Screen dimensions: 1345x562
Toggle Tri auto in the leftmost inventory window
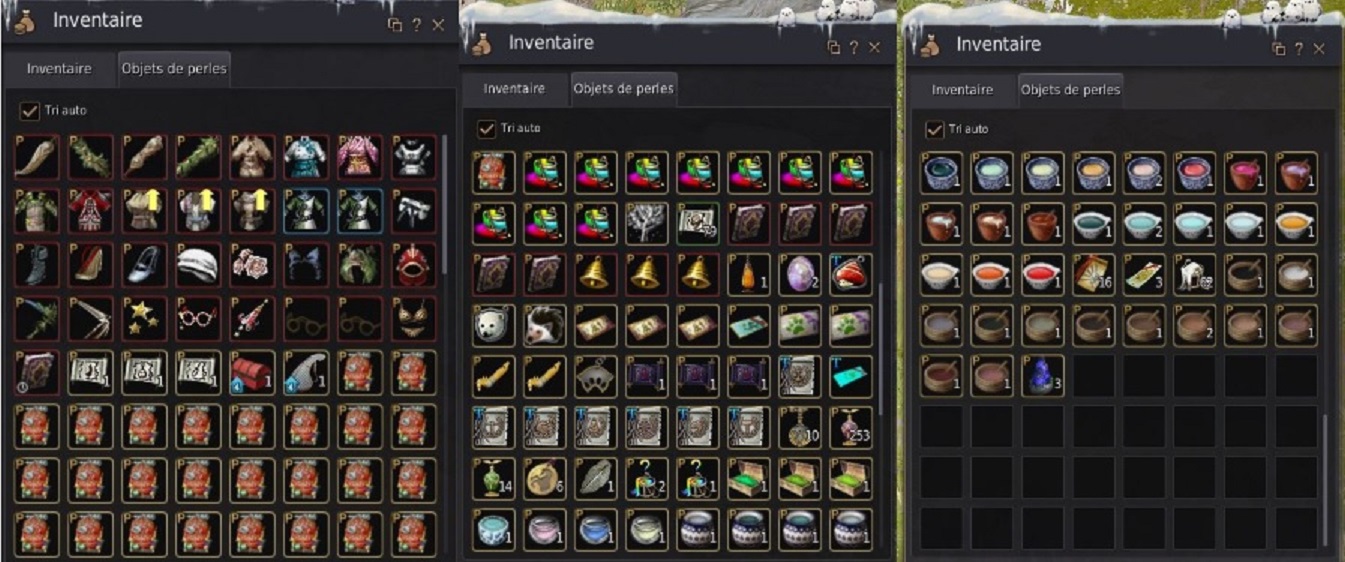point(29,110)
